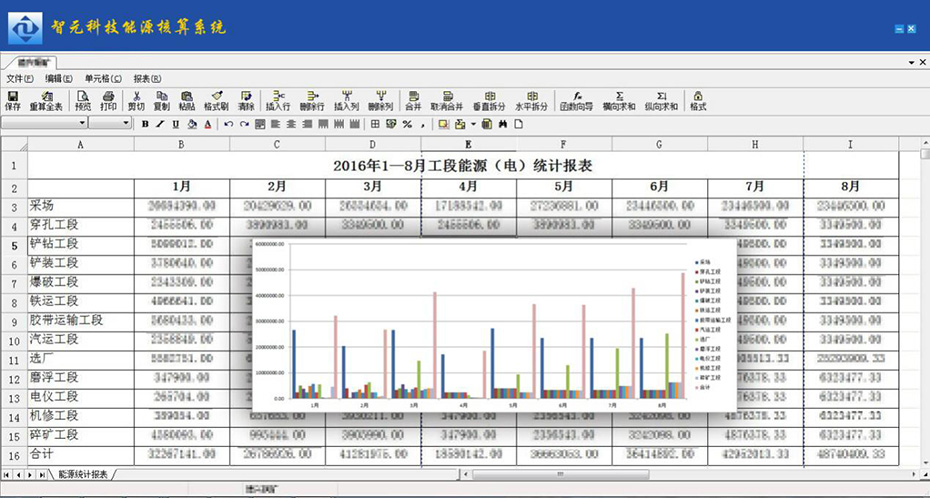930x498 pixels.
Task: Toggle bold formatting
Action: [x=145, y=124]
